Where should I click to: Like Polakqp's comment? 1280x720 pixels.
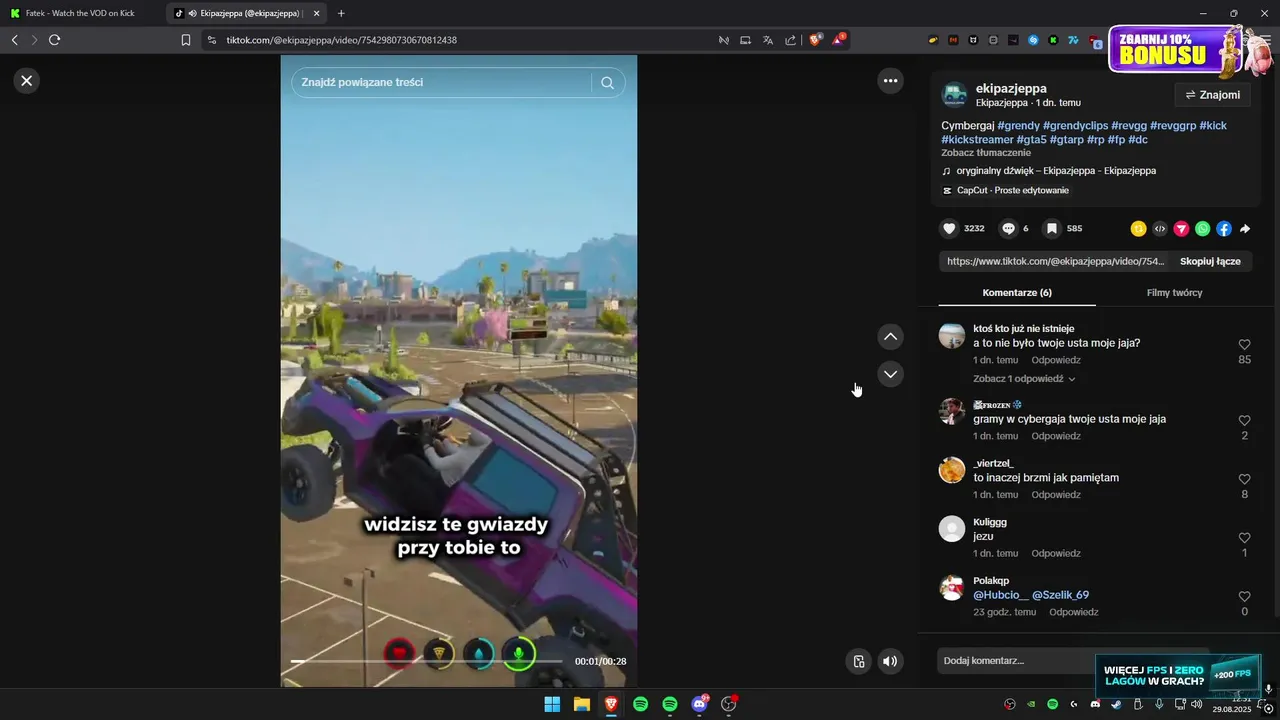click(x=1244, y=596)
